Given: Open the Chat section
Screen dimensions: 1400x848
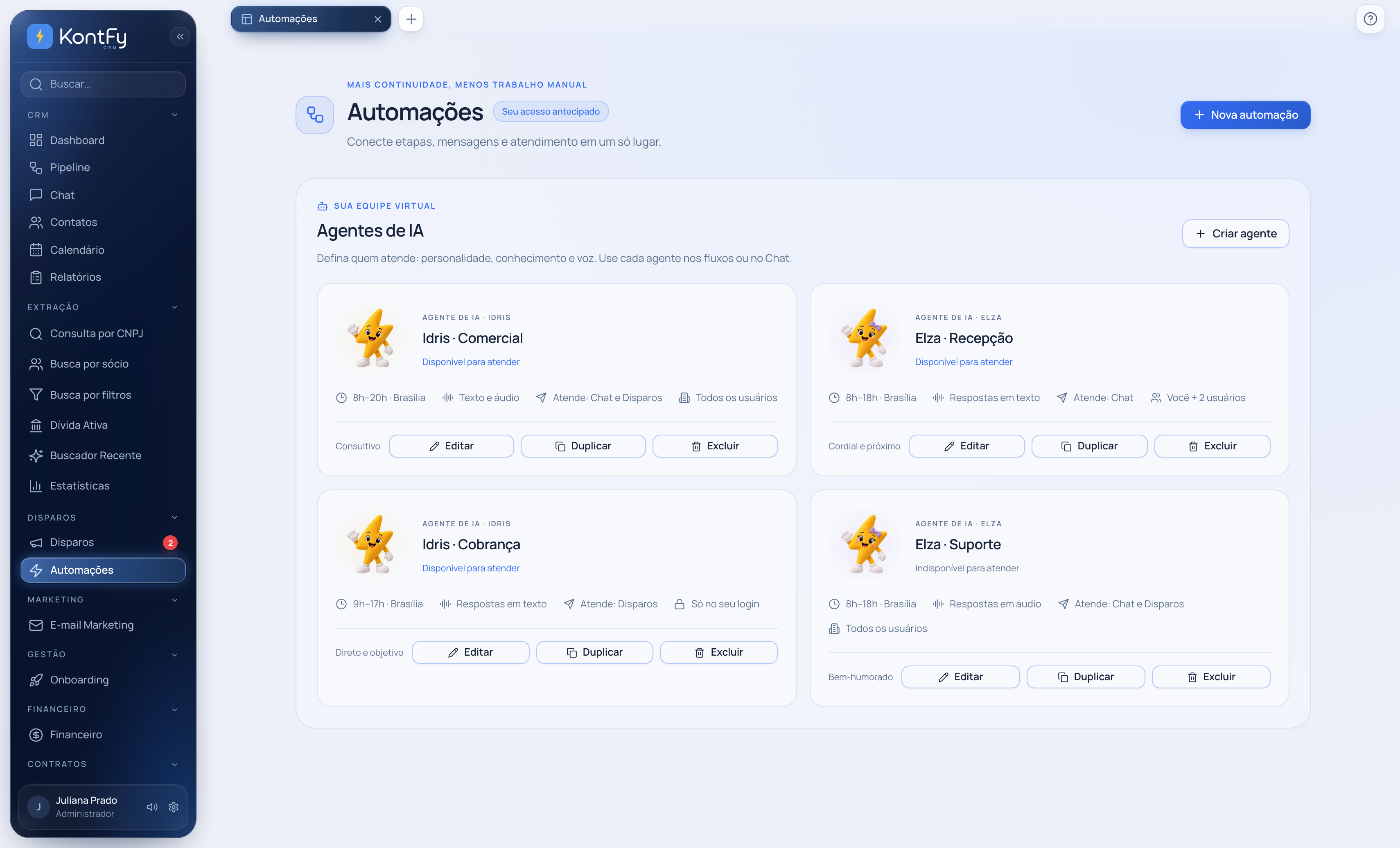Looking at the screenshot, I should (103, 195).
